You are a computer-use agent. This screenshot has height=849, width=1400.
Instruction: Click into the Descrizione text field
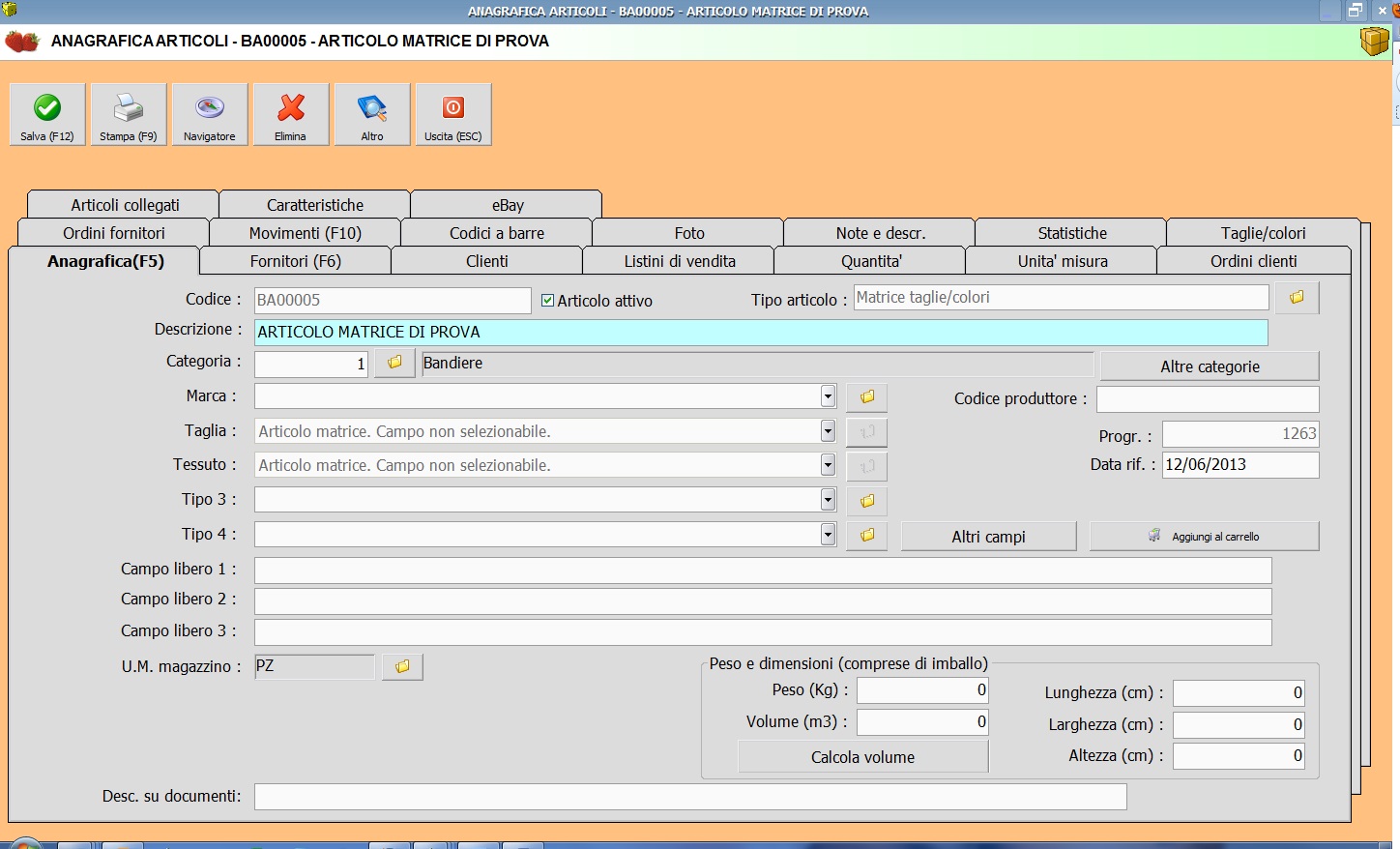point(761,333)
